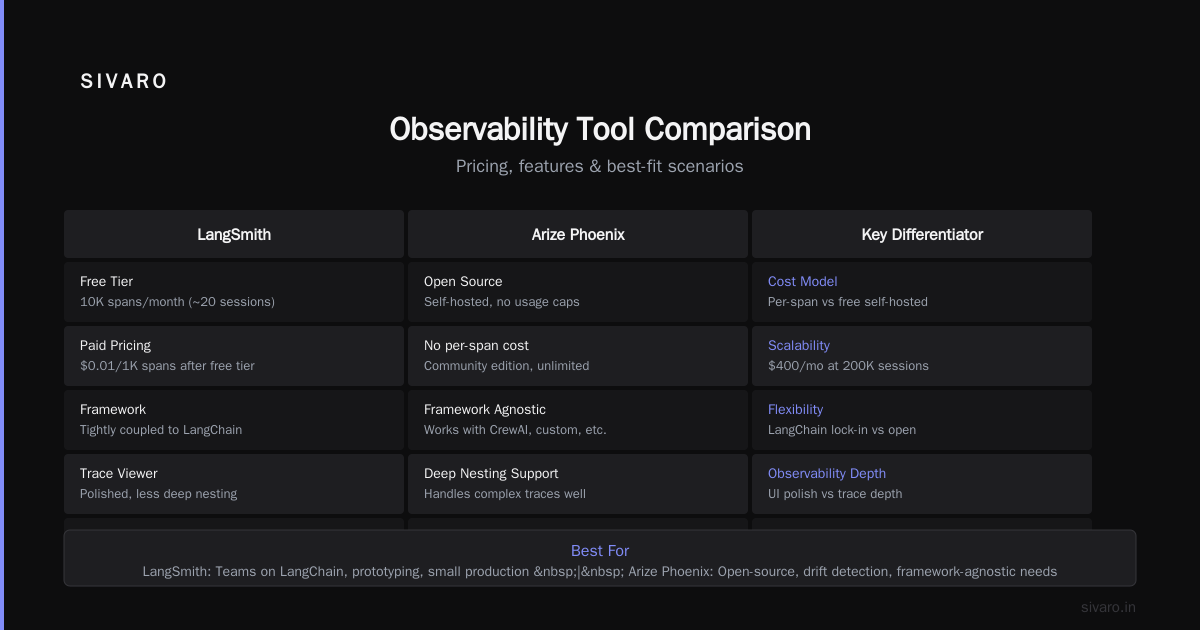The image size is (1200, 630).
Task: Click the "Best For" heading
Action: [600, 551]
